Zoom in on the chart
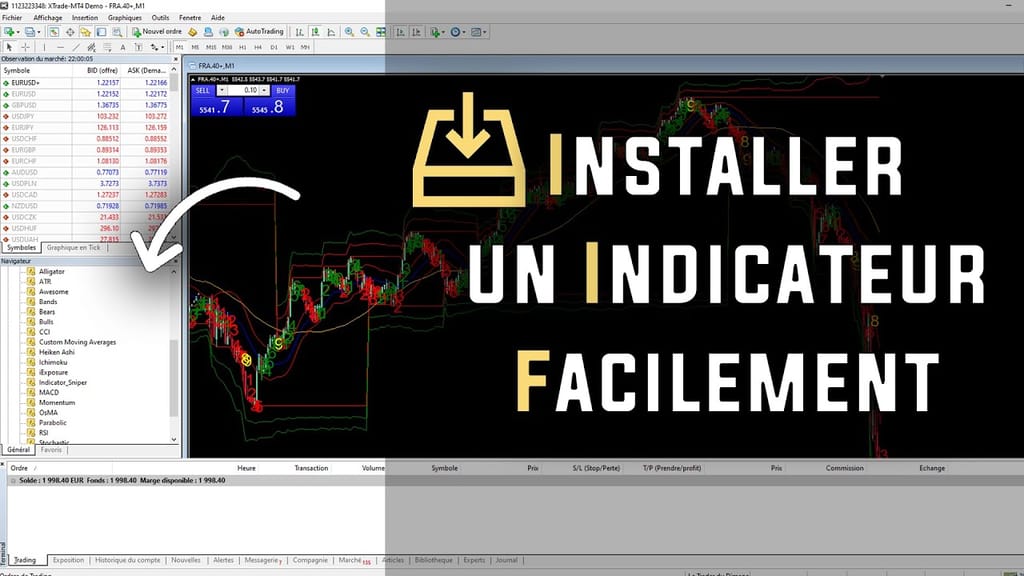This screenshot has height=576, width=1024. (x=349, y=31)
